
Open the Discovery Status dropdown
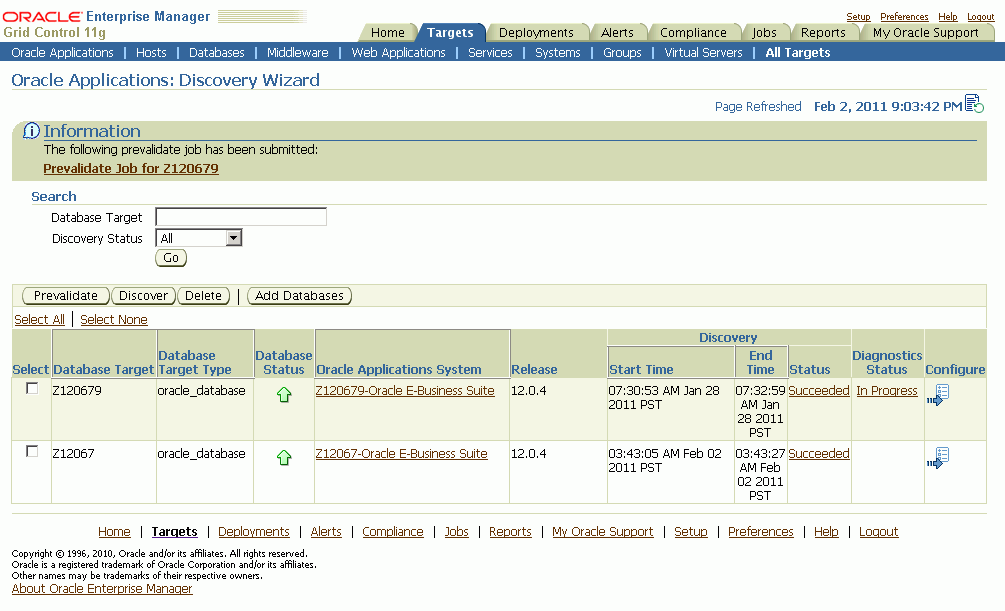(199, 238)
